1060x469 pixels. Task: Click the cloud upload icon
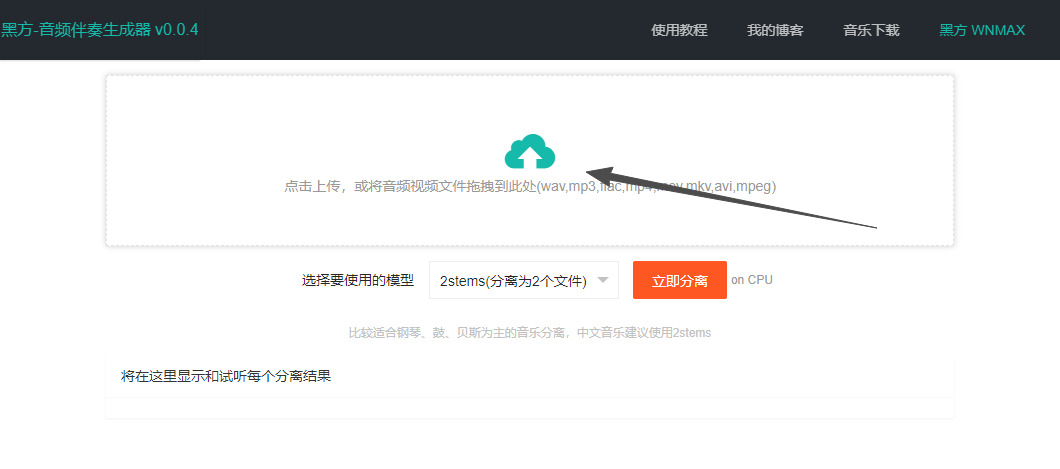tap(530, 152)
